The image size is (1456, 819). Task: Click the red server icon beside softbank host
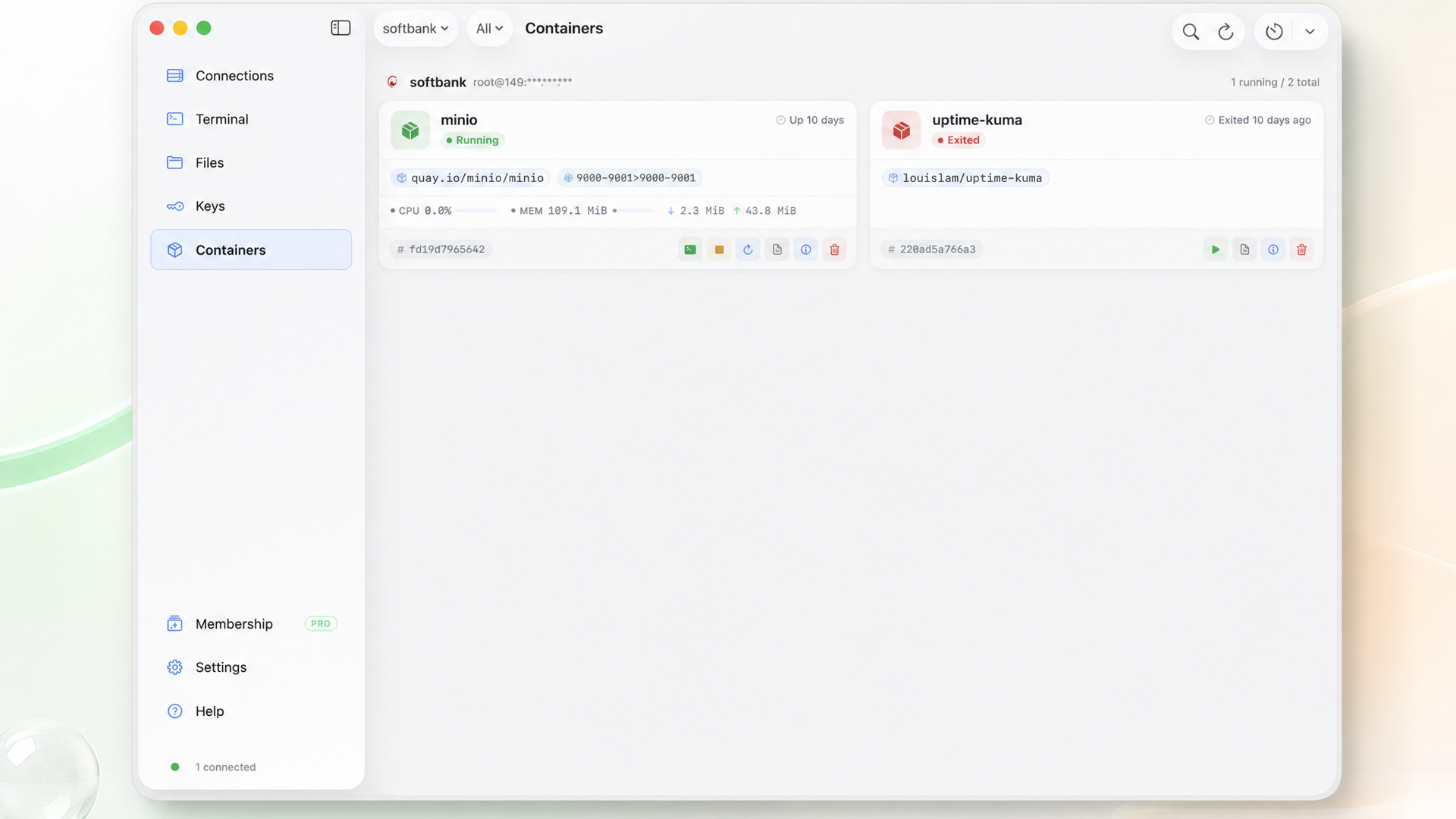point(393,82)
